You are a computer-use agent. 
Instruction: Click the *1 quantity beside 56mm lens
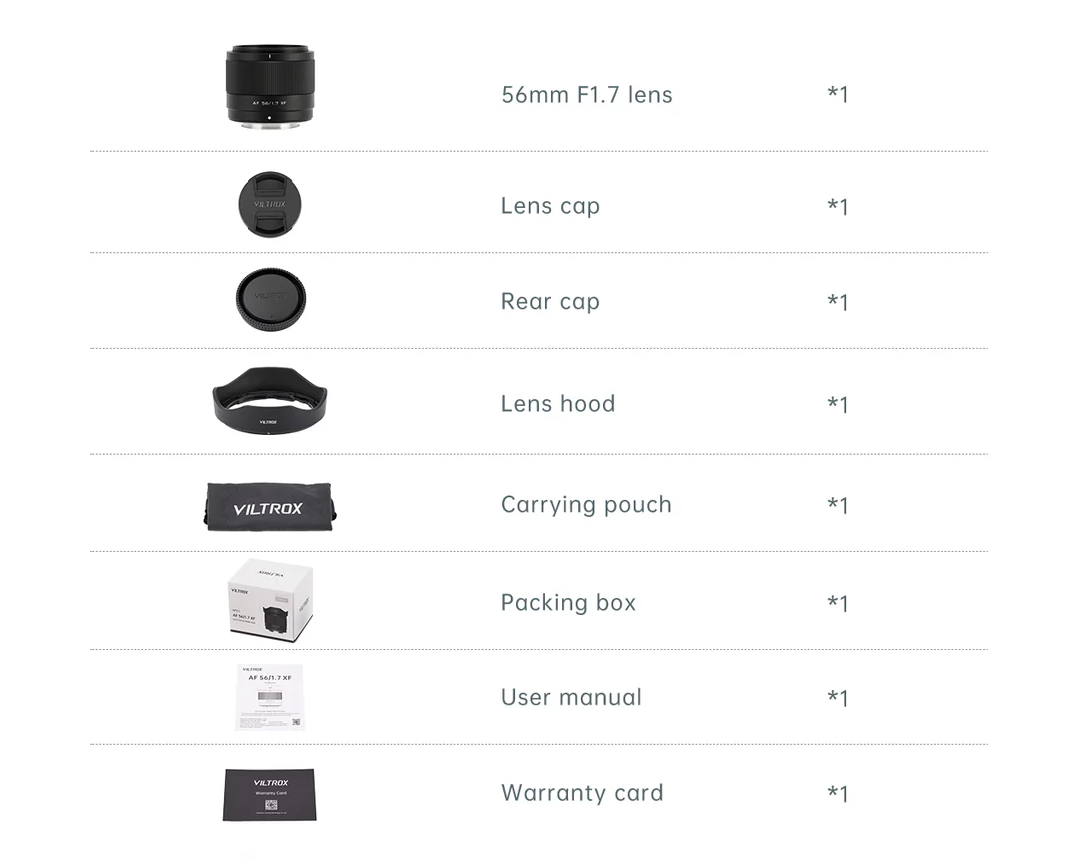point(837,94)
